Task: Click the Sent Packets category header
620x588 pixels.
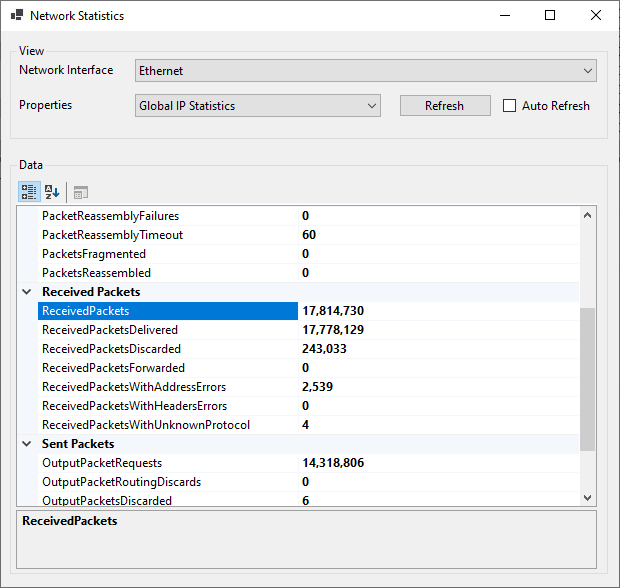Action: pos(78,444)
